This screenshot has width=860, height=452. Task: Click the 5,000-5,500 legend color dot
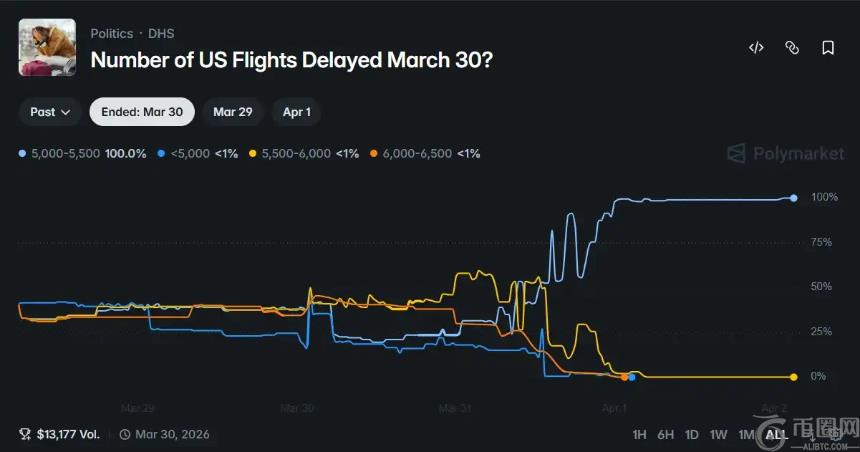click(24, 154)
